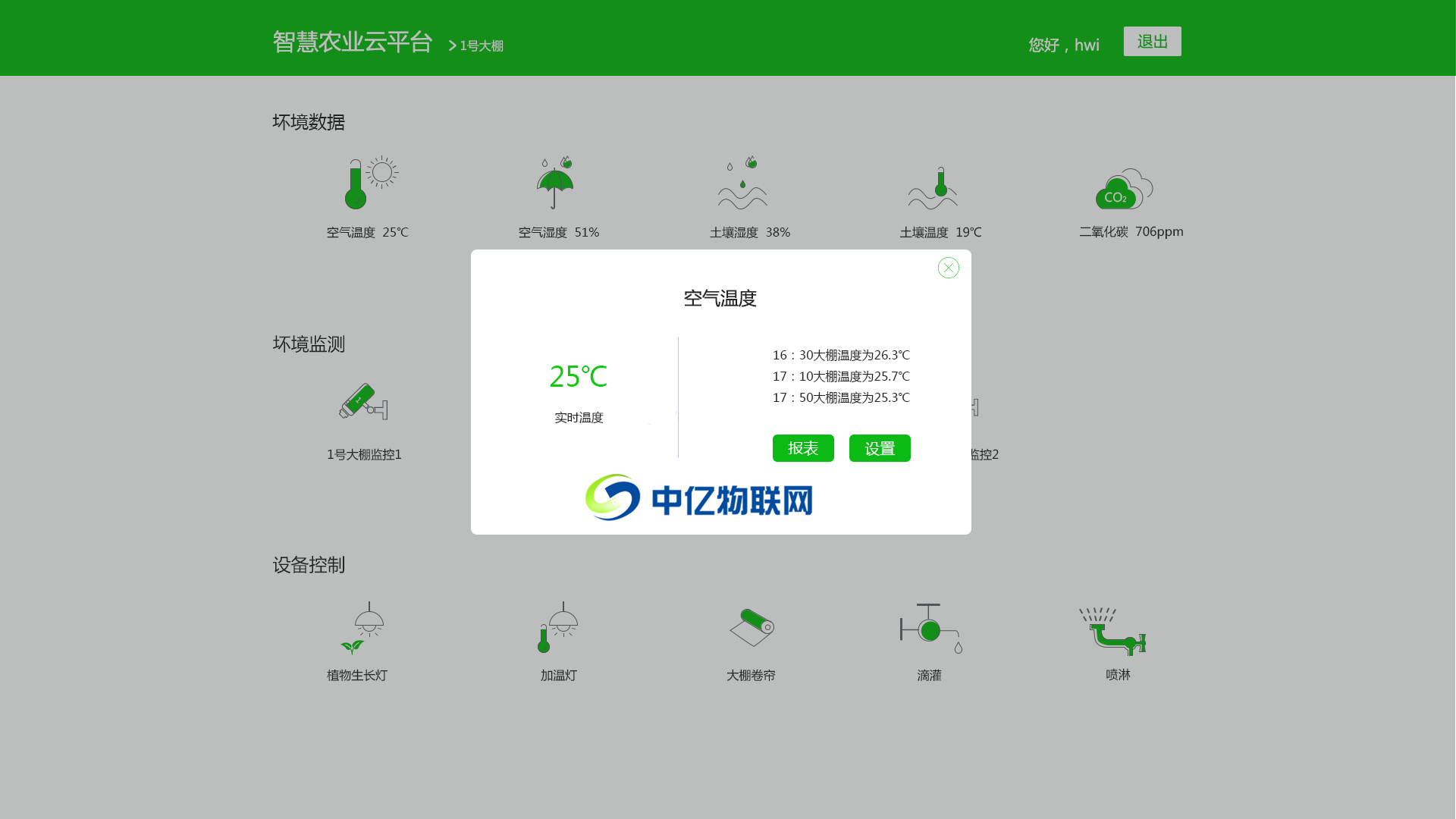Click the 滴灌 drip irrigation faucet icon
The width and height of the screenshot is (1456, 819).
(x=928, y=628)
